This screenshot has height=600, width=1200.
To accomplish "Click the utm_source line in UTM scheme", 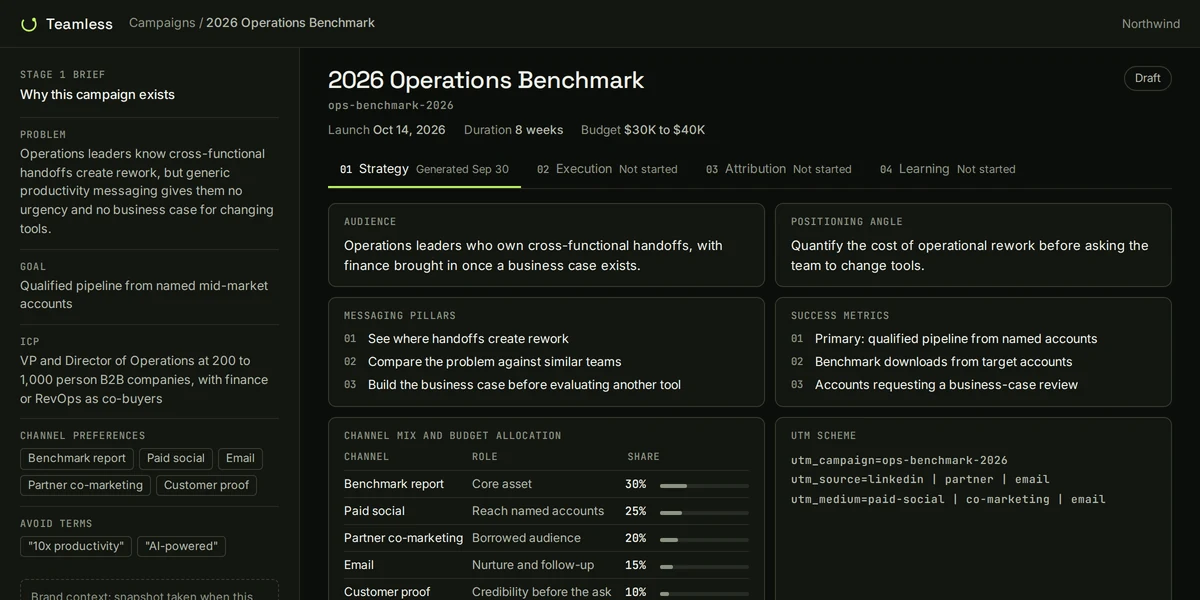I will [x=920, y=480].
